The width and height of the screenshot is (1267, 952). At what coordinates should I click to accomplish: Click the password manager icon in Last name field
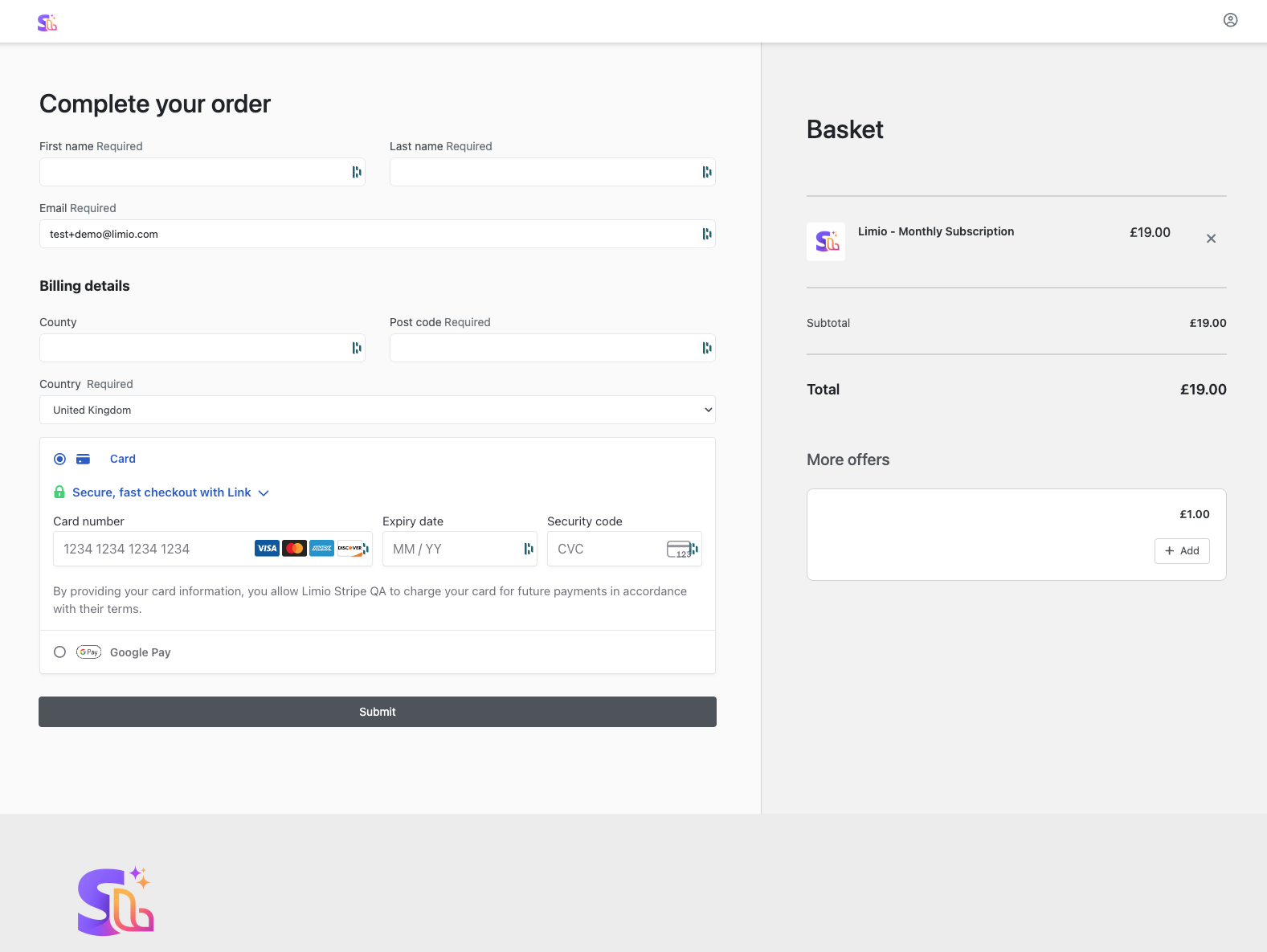[x=707, y=172]
